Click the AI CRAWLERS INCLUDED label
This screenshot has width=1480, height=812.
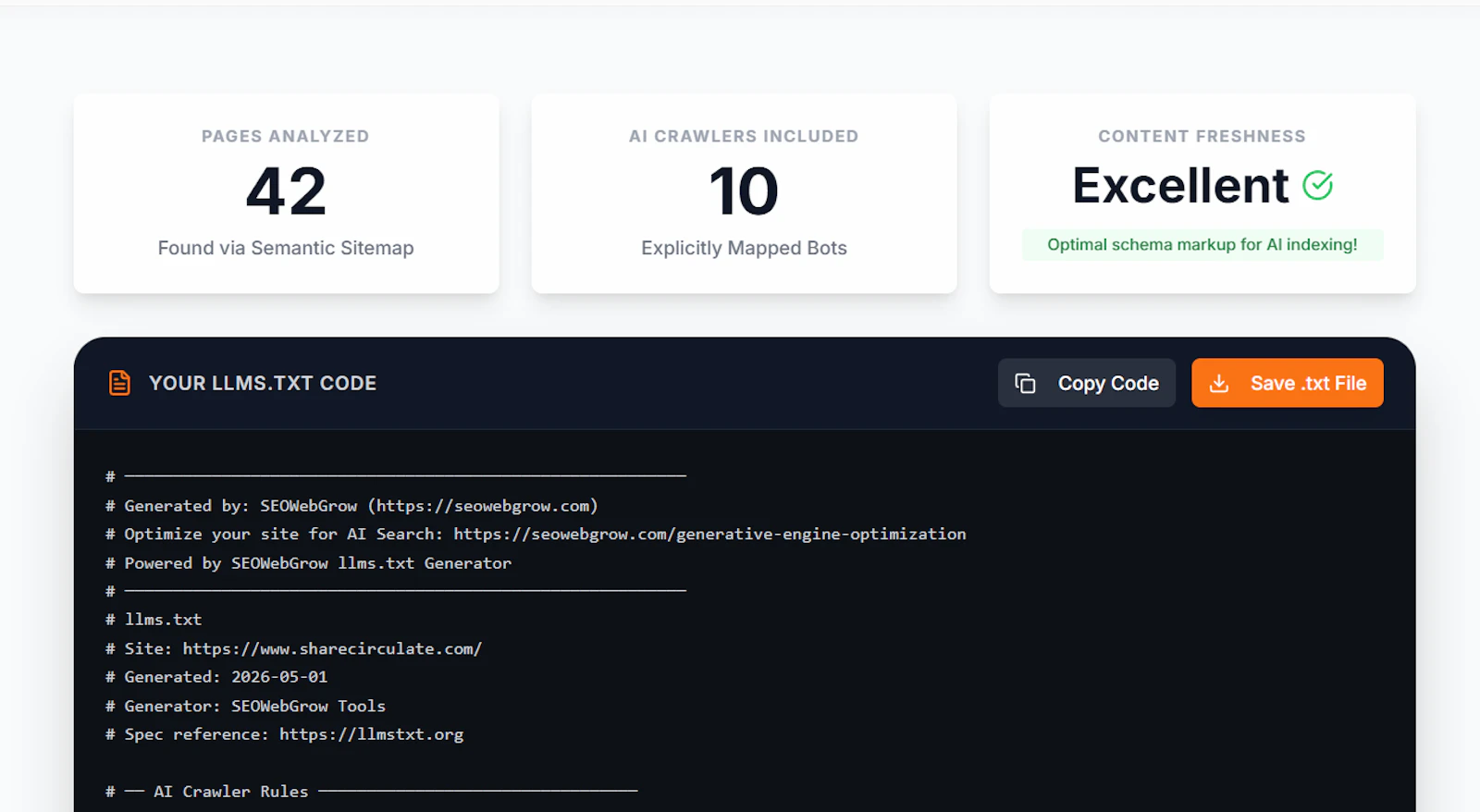pos(744,136)
